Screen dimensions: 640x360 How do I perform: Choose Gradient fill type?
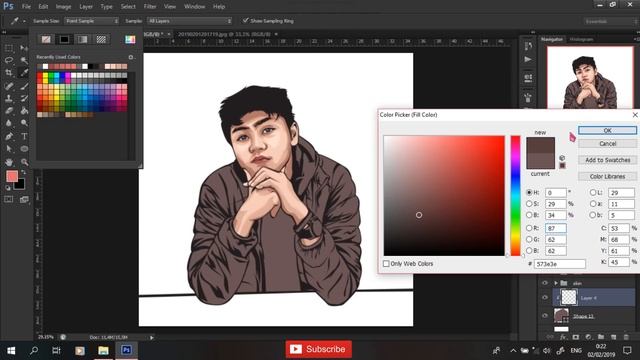82,39
